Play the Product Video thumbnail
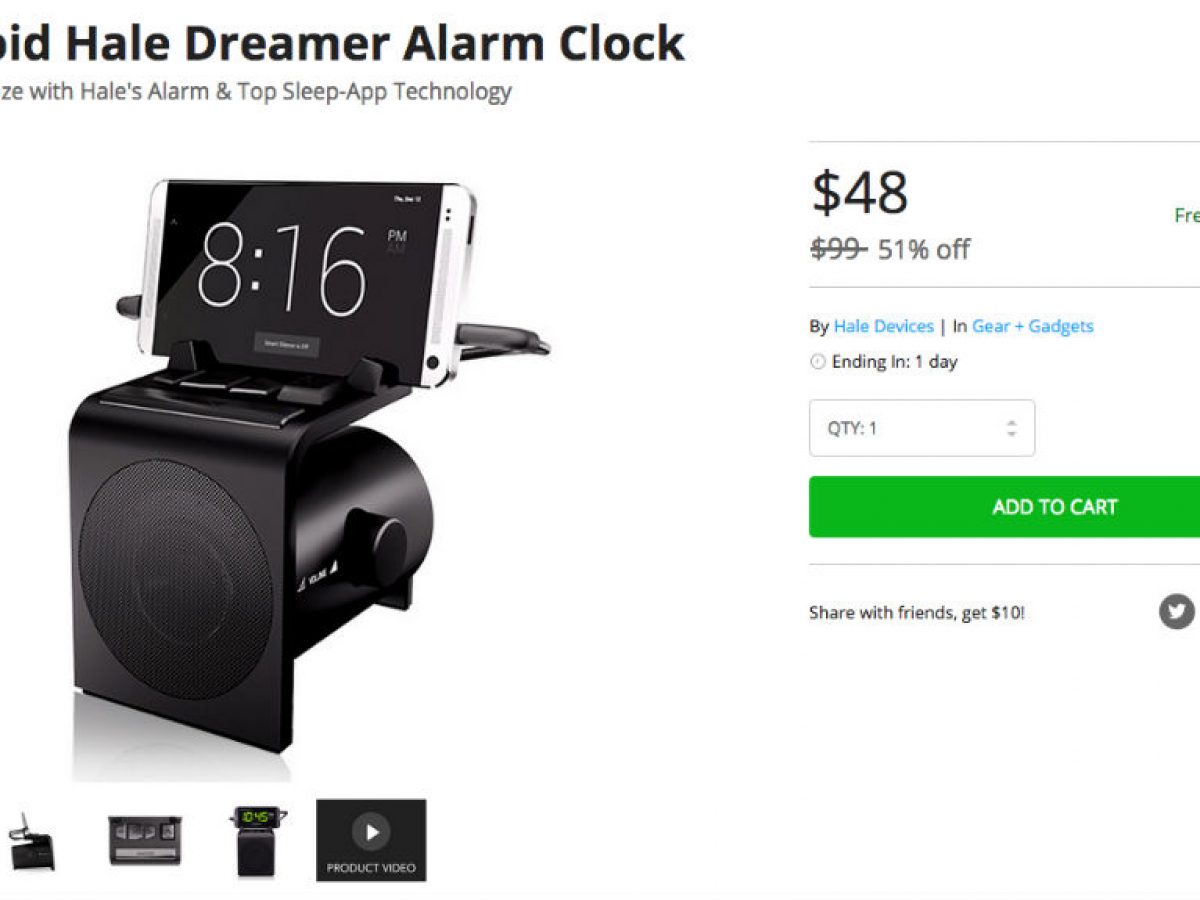The width and height of the screenshot is (1200, 900). tap(371, 840)
